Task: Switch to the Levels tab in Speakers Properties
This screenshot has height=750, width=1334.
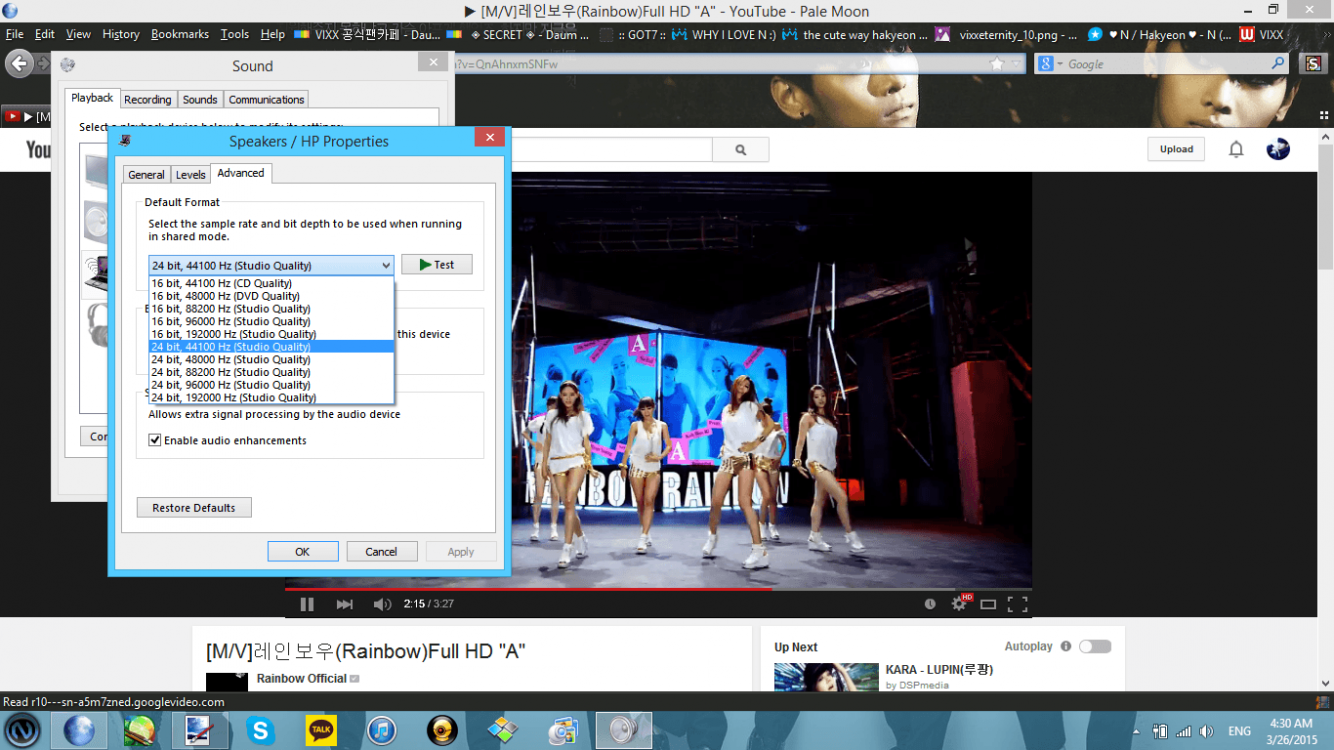Action: (190, 173)
